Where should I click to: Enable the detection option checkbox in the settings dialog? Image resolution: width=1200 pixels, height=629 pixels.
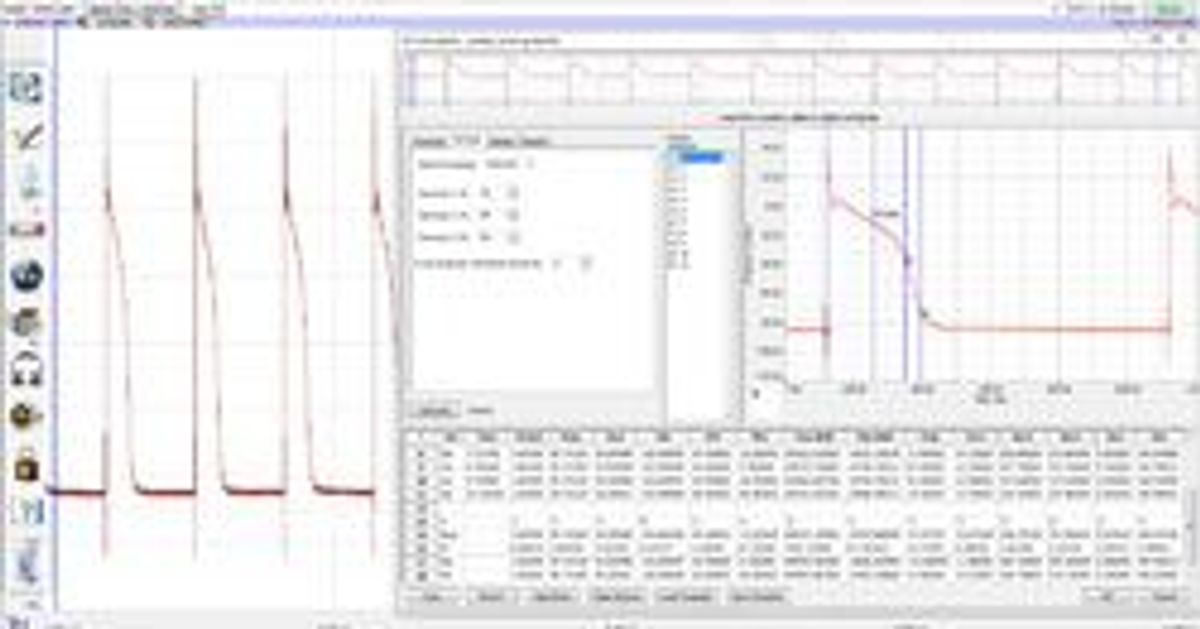click(558, 263)
